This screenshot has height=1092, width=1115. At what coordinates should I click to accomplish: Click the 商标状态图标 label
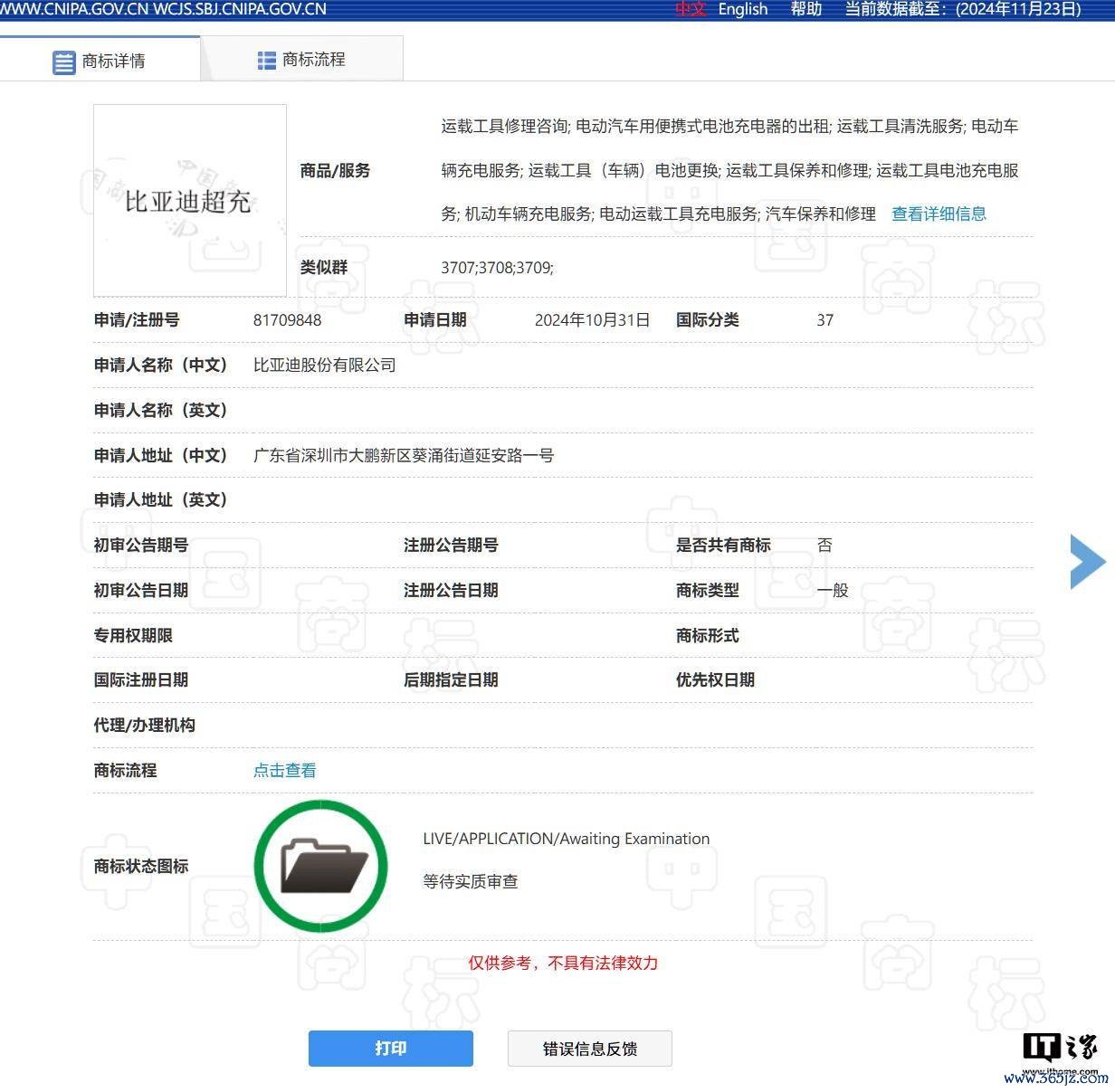tap(140, 867)
